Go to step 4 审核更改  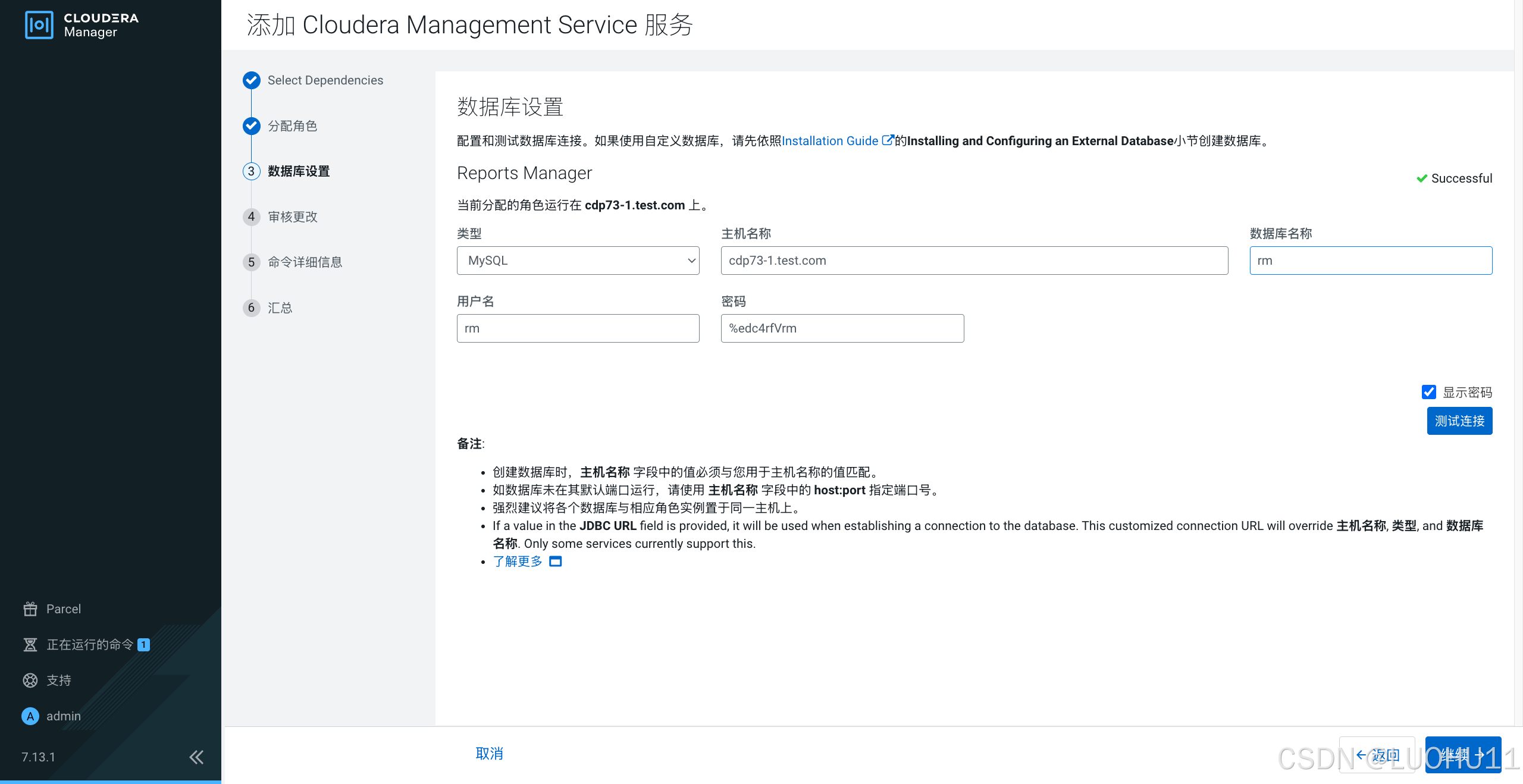[x=292, y=217]
